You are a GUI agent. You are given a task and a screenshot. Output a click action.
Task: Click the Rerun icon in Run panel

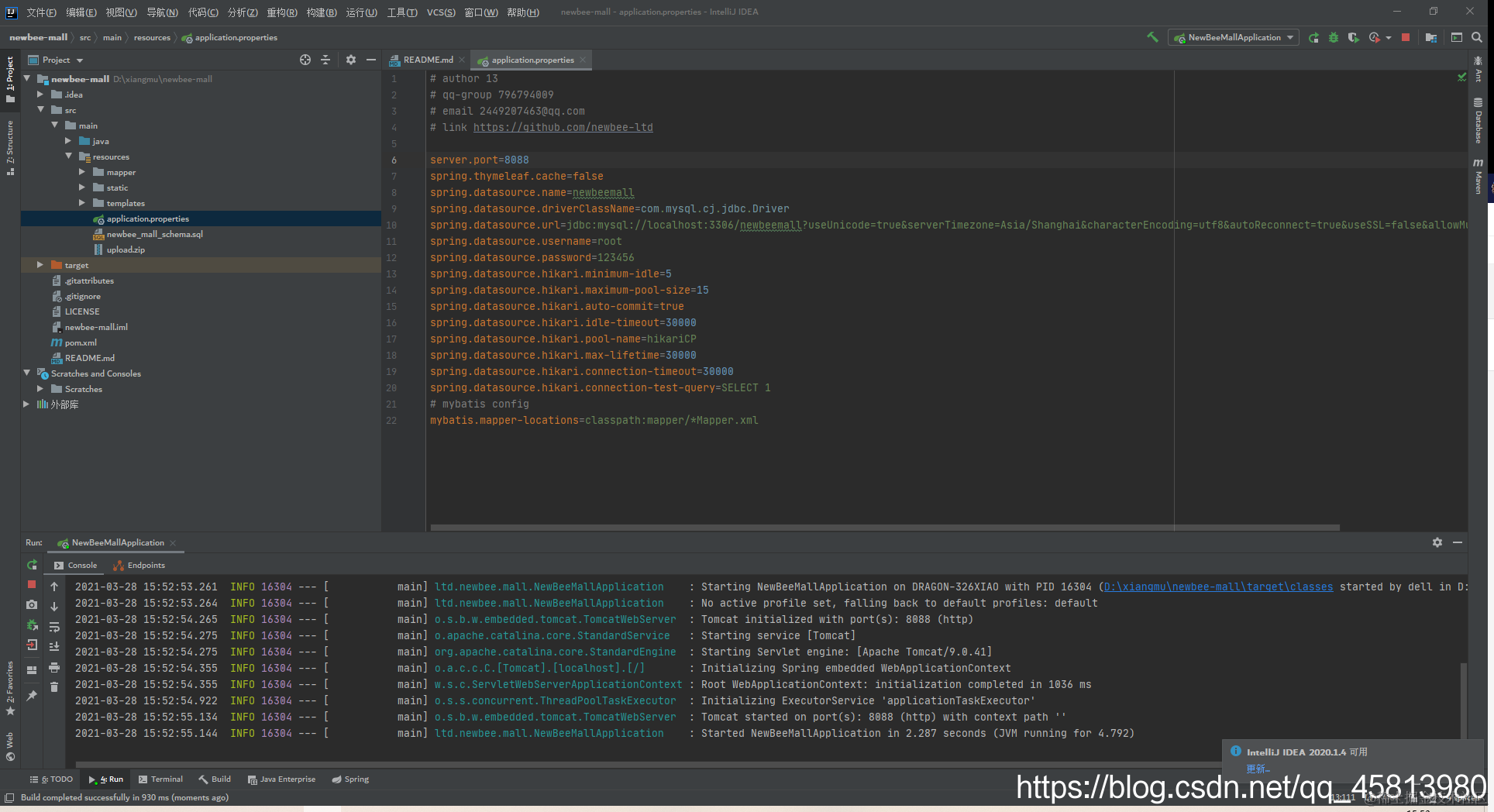32,565
